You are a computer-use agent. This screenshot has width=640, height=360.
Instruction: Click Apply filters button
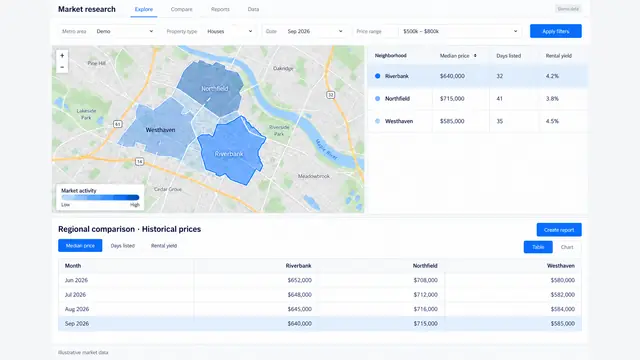[x=556, y=31]
